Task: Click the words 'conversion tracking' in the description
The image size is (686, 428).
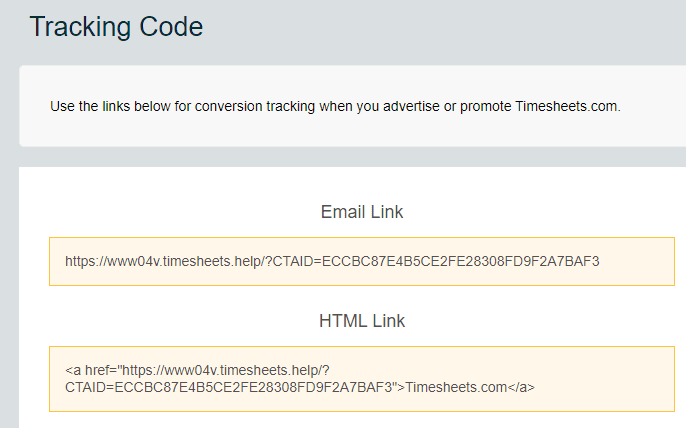Action: click(255, 106)
